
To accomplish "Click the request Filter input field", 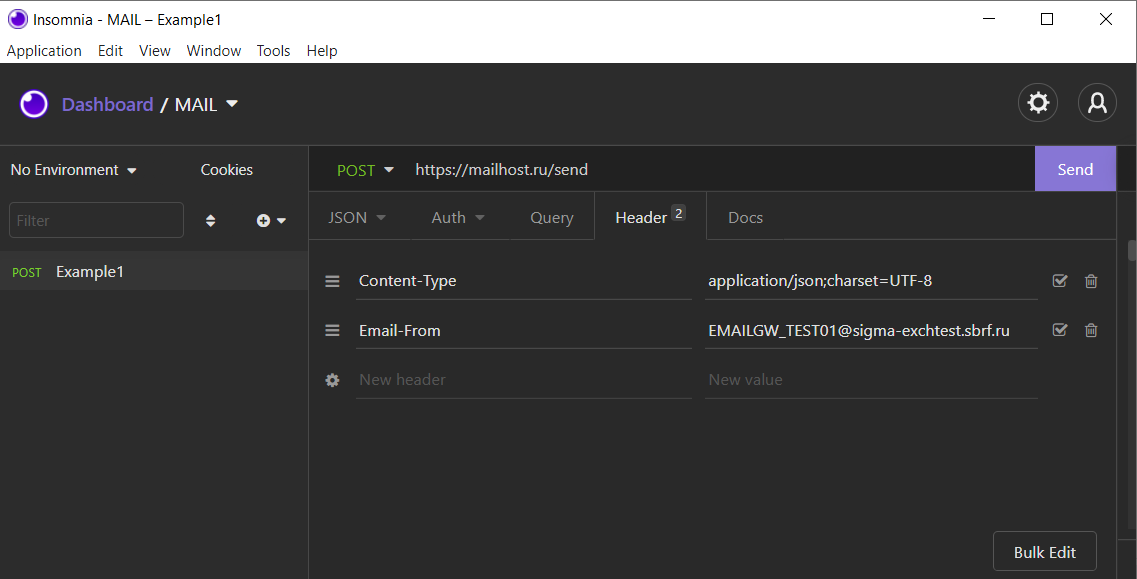I will coord(96,220).
